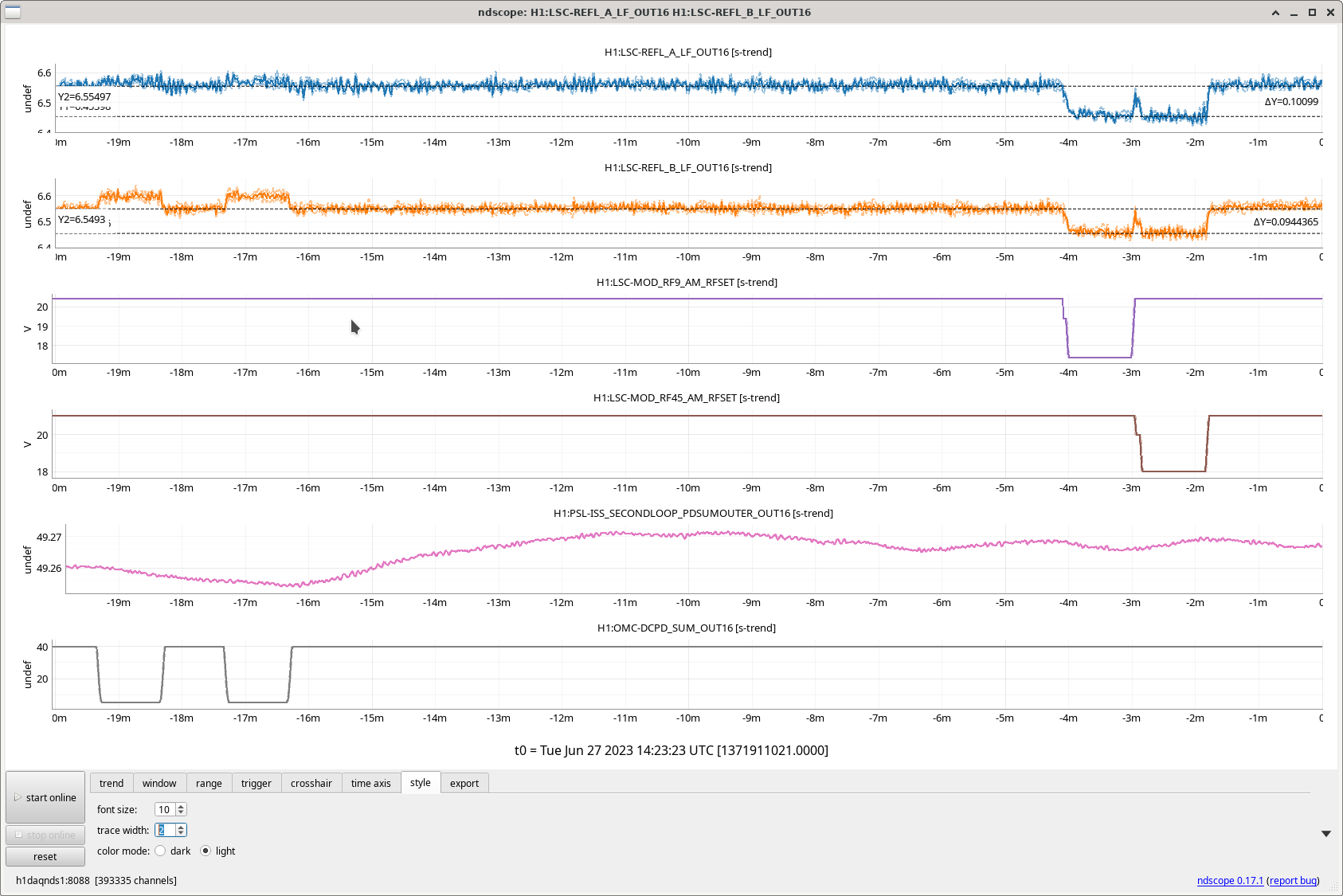Minimize the ndscope window
This screenshot has height=896, width=1343.
click(1294, 13)
